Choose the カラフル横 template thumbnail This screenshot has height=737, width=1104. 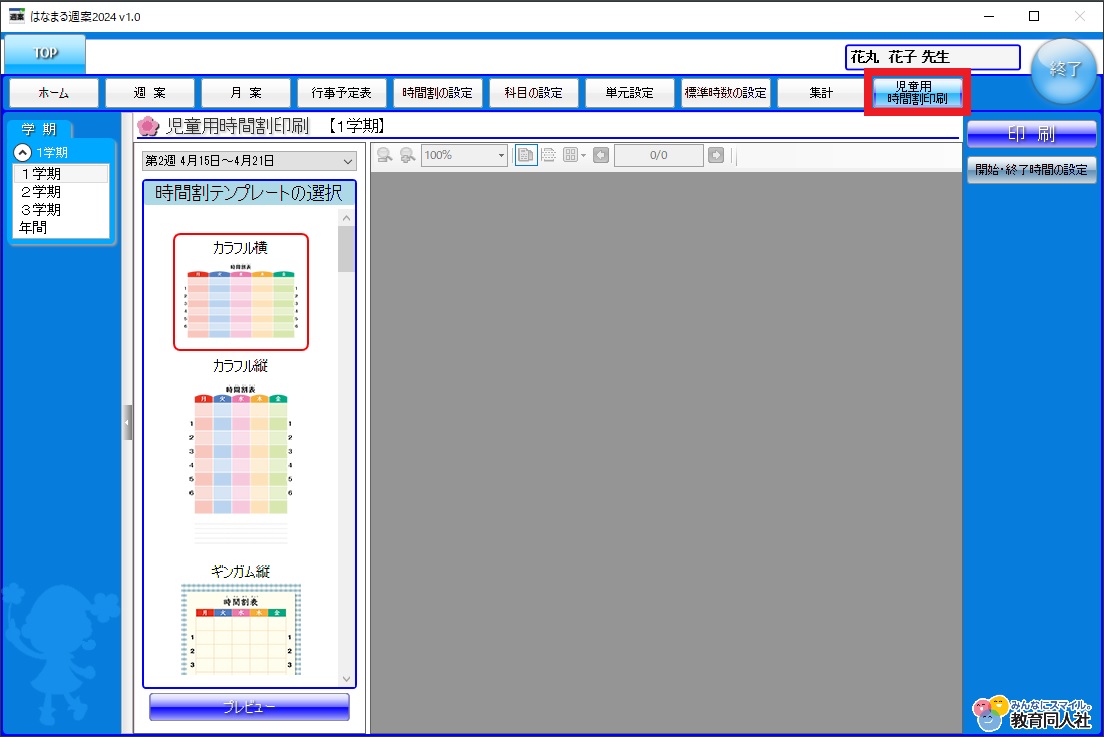(241, 291)
